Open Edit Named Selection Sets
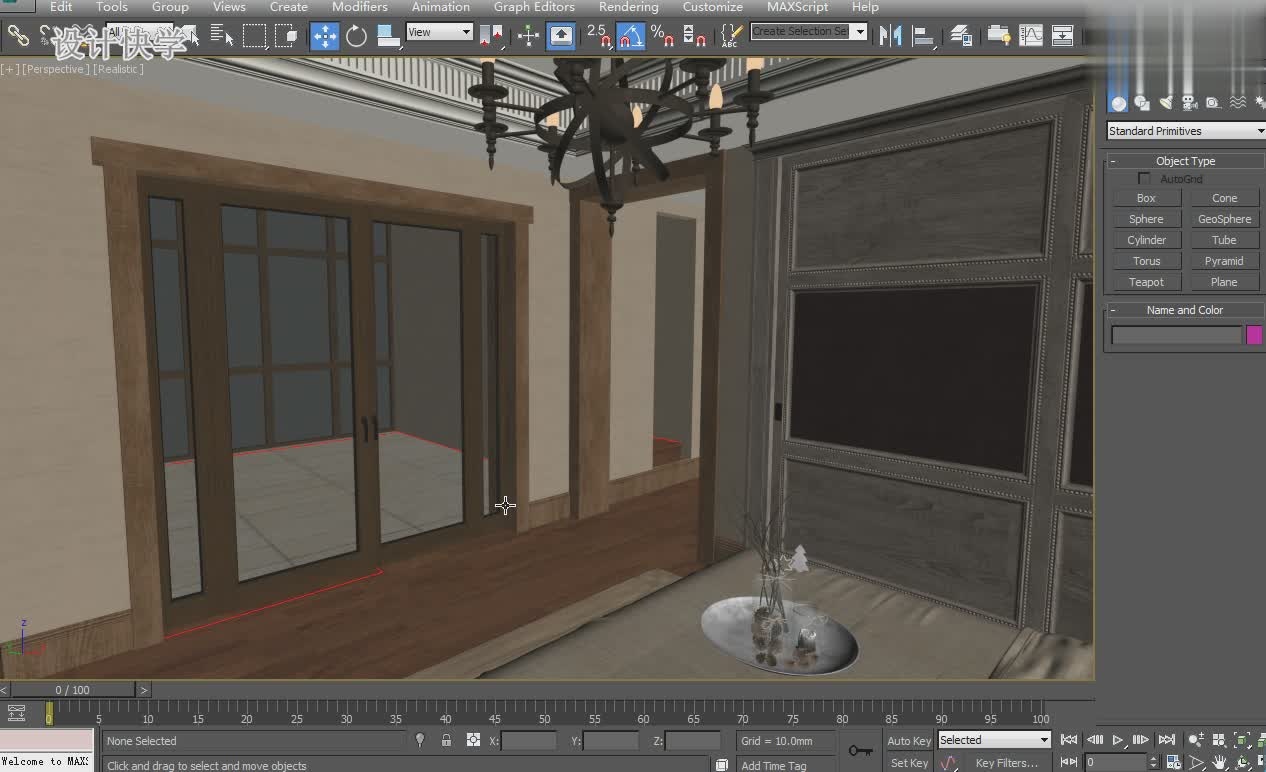The height and width of the screenshot is (772, 1266). [x=731, y=37]
